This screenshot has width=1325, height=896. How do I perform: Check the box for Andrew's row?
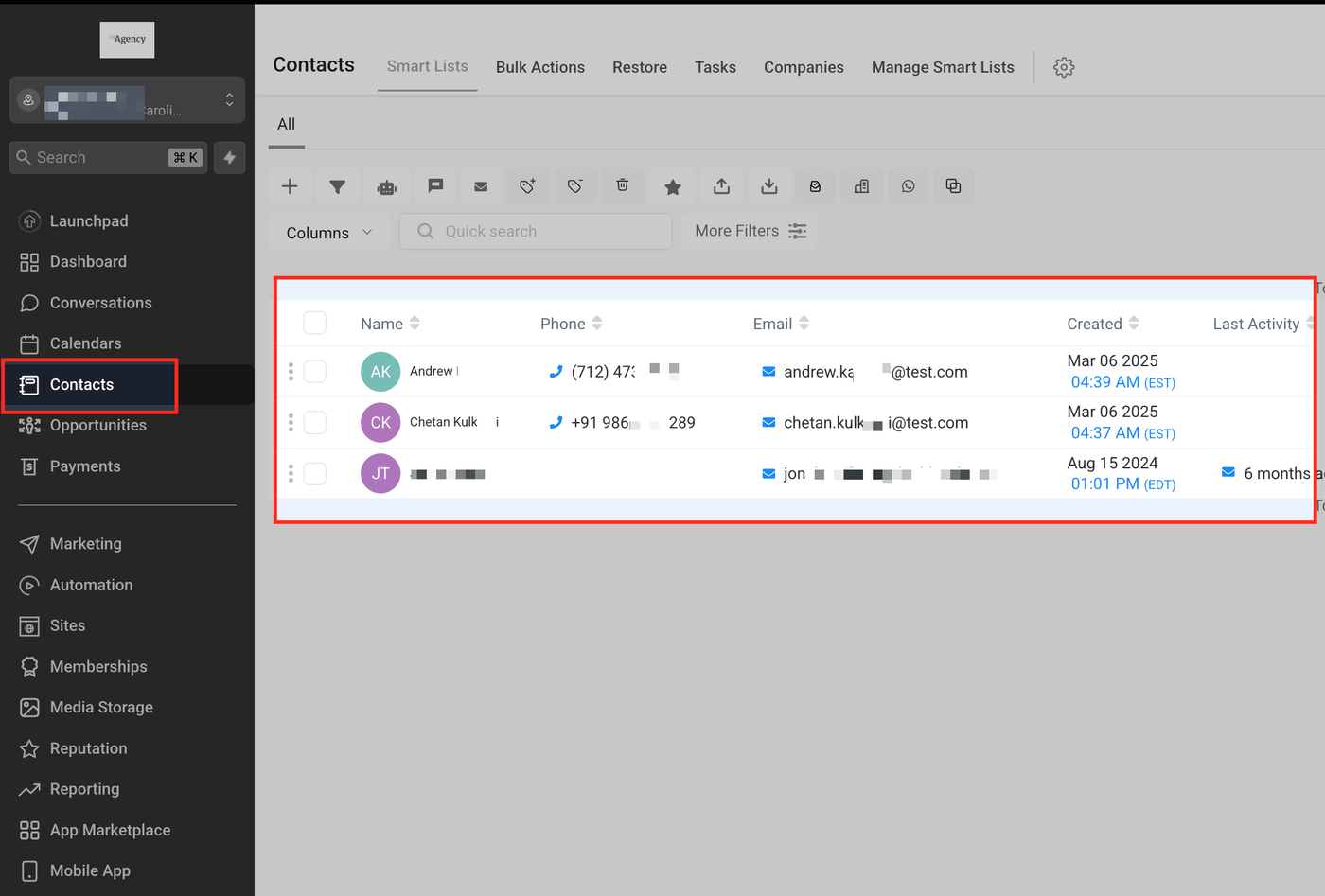pyautogui.click(x=315, y=372)
